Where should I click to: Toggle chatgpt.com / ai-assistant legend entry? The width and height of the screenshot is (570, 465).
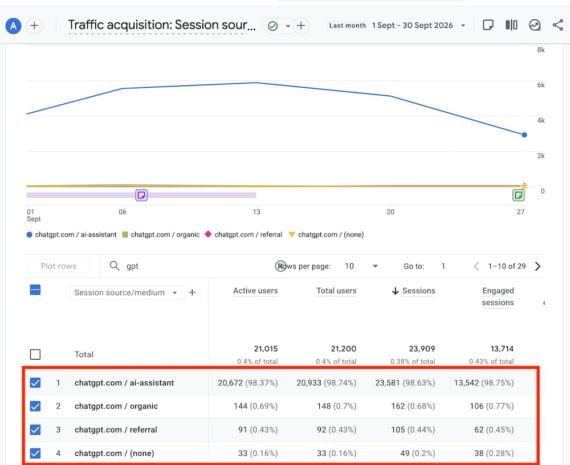(72, 234)
